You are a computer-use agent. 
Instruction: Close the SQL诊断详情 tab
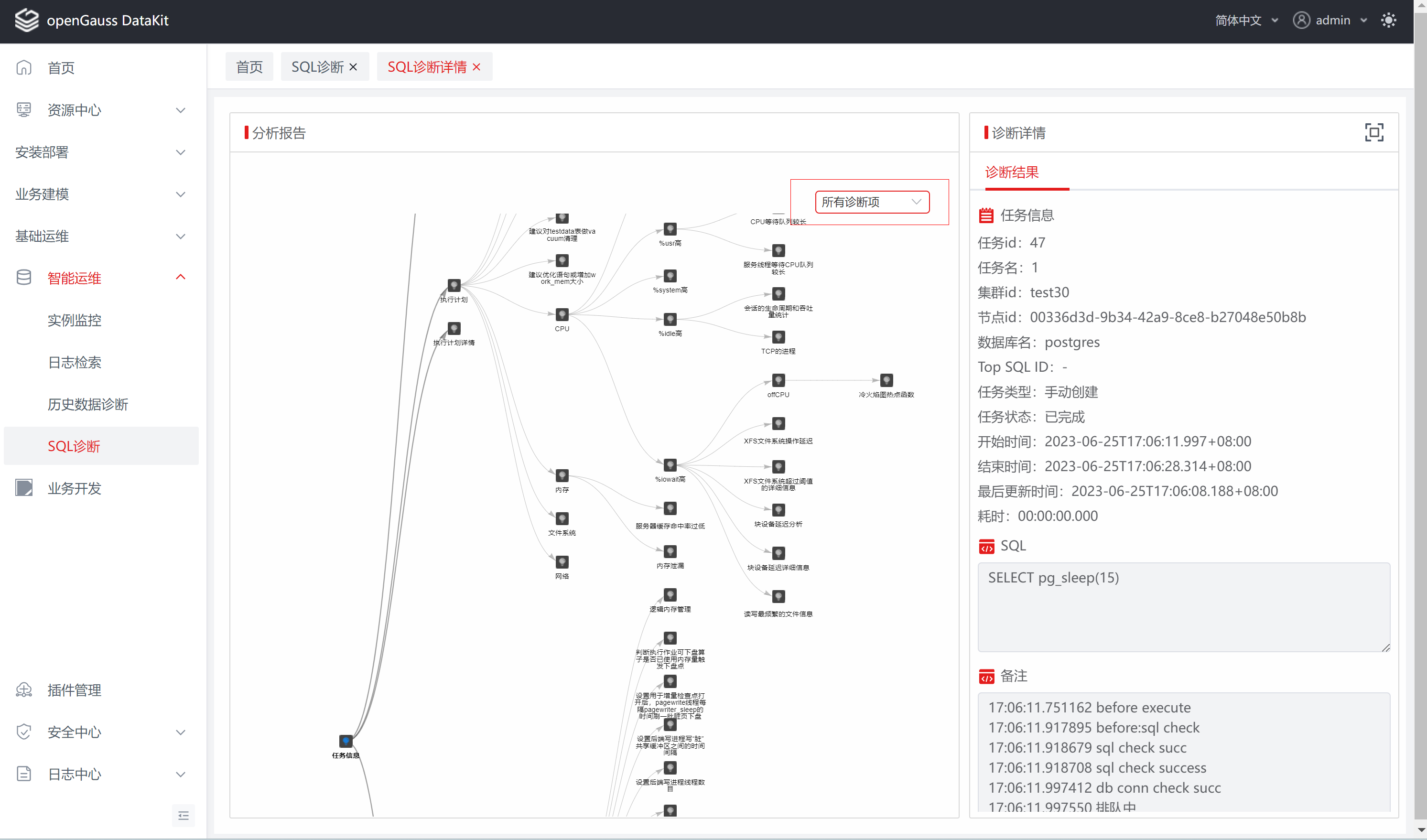(476, 67)
